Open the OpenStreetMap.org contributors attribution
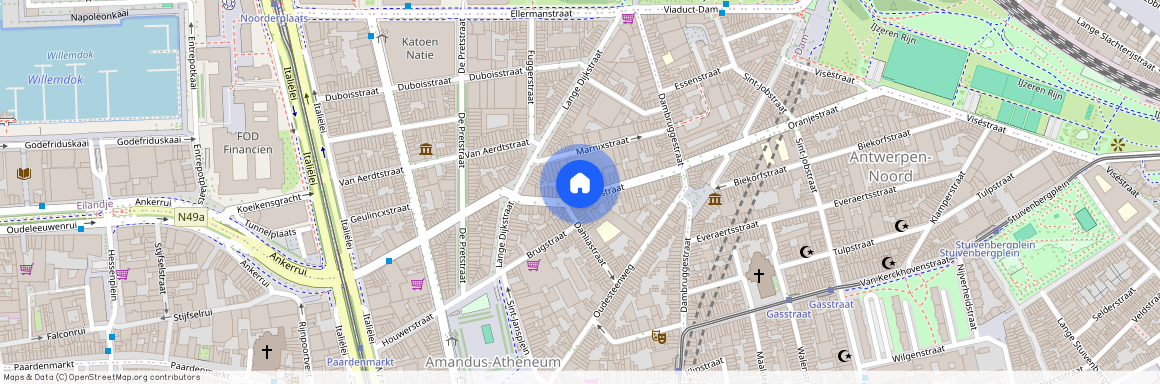The width and height of the screenshot is (1160, 384). (135, 377)
